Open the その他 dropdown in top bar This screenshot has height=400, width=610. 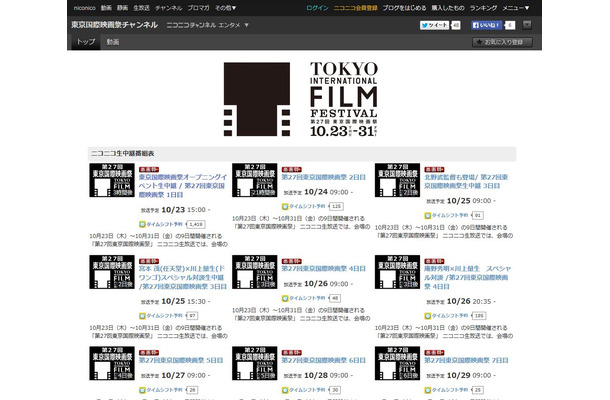226,8
